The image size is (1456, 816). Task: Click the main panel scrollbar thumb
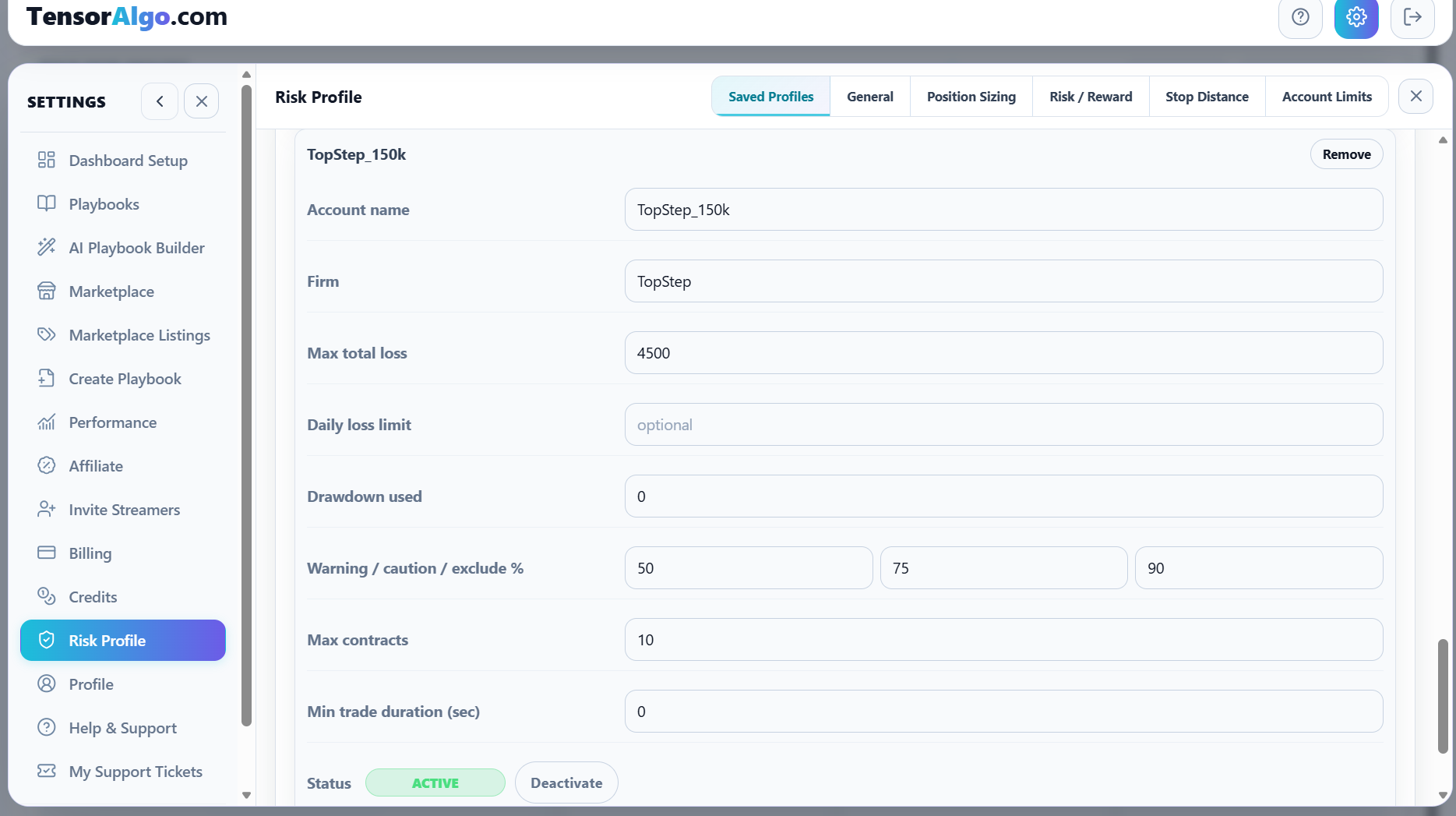pos(1443,696)
